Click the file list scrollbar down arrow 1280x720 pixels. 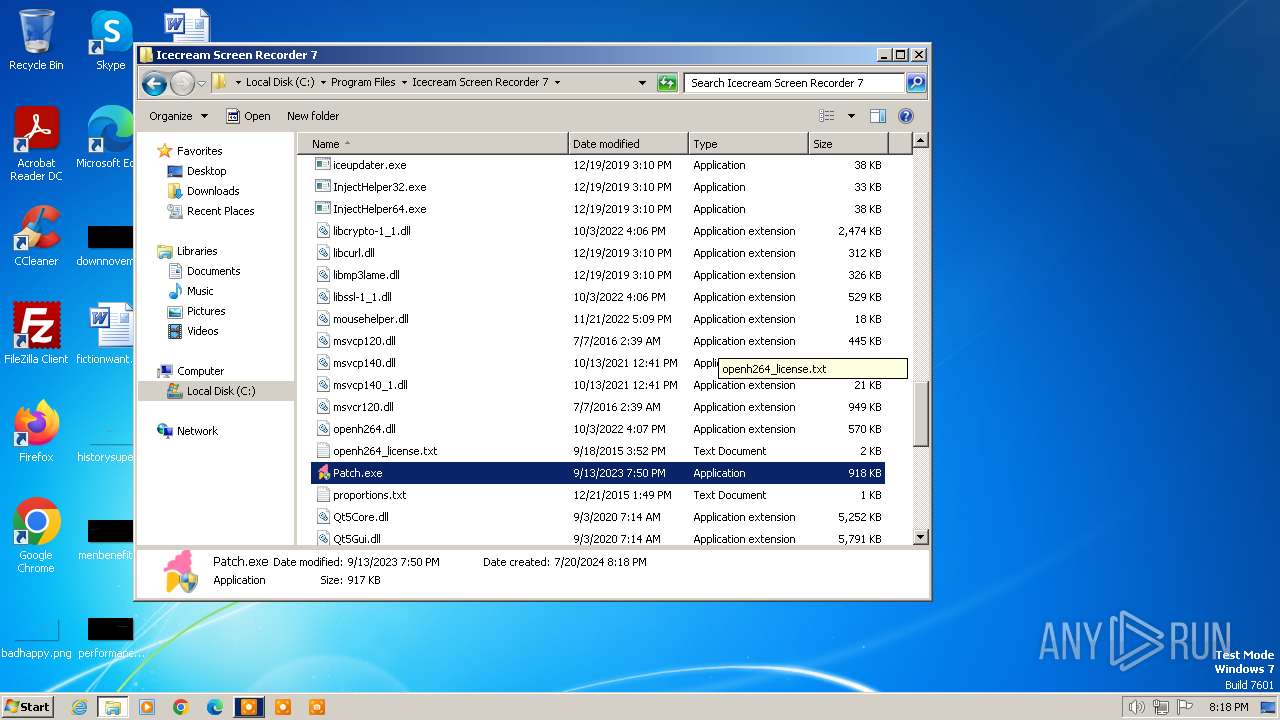(x=921, y=537)
